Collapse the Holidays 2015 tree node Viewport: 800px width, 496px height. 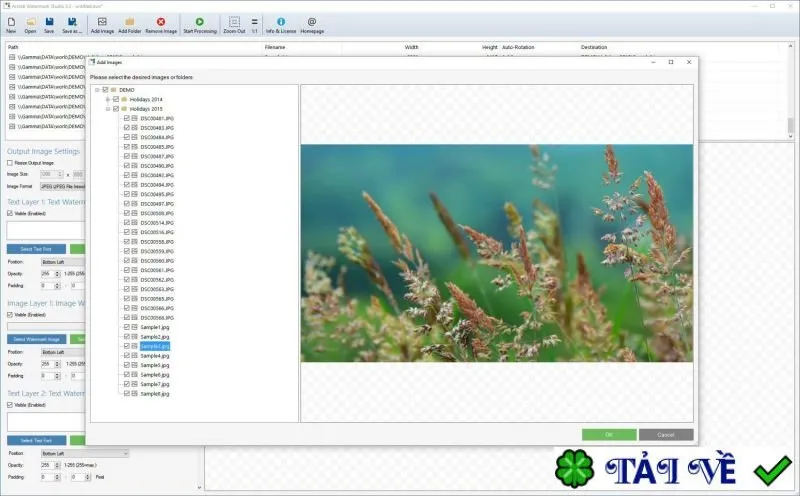click(108, 109)
